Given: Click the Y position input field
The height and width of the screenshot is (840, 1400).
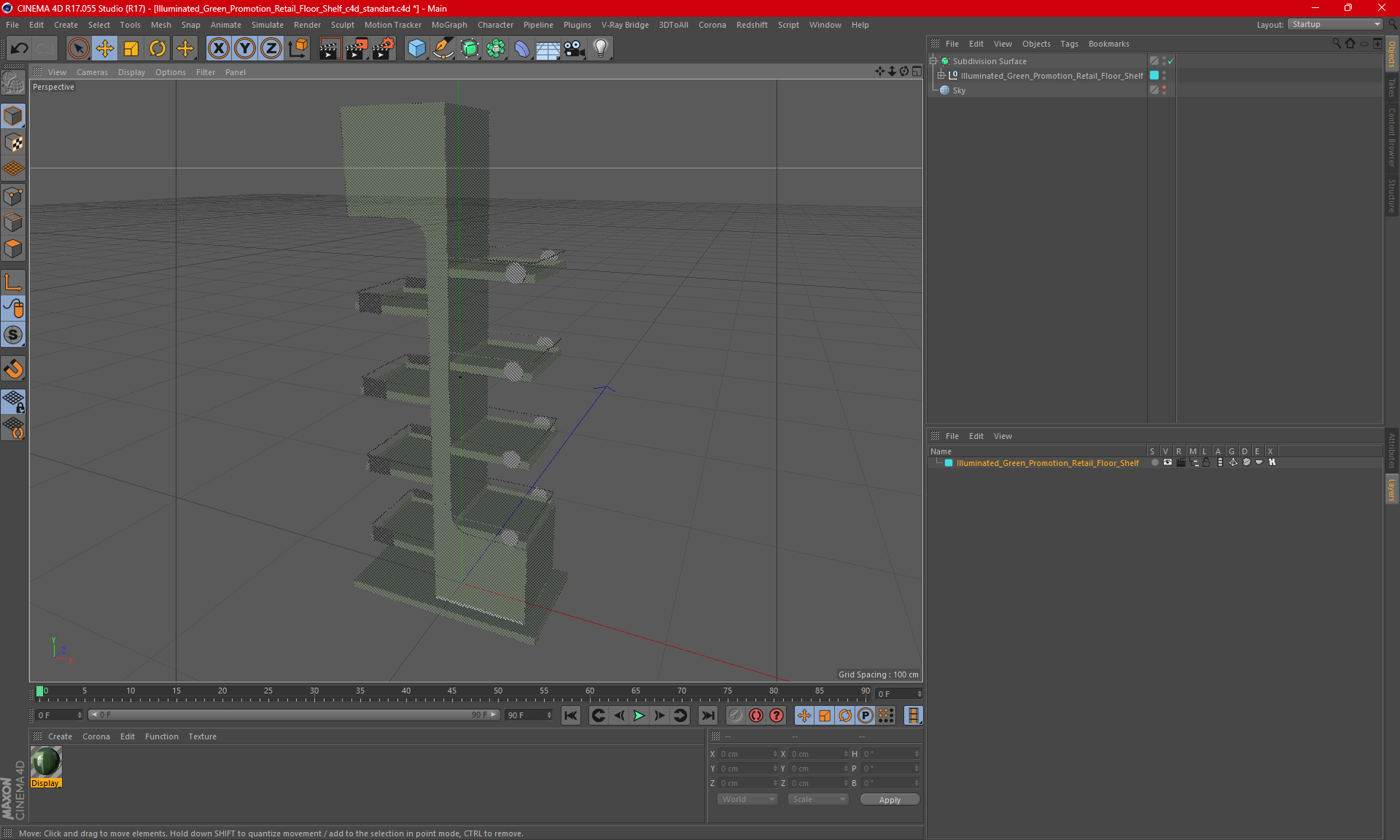Looking at the screenshot, I should pos(746,769).
